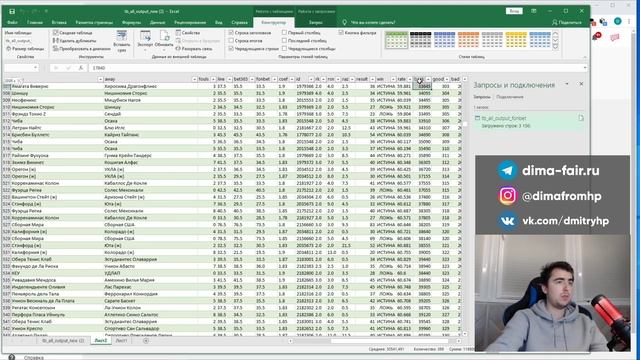
Task: Open the filter dropdown for the fonbet column
Action: click(274, 79)
